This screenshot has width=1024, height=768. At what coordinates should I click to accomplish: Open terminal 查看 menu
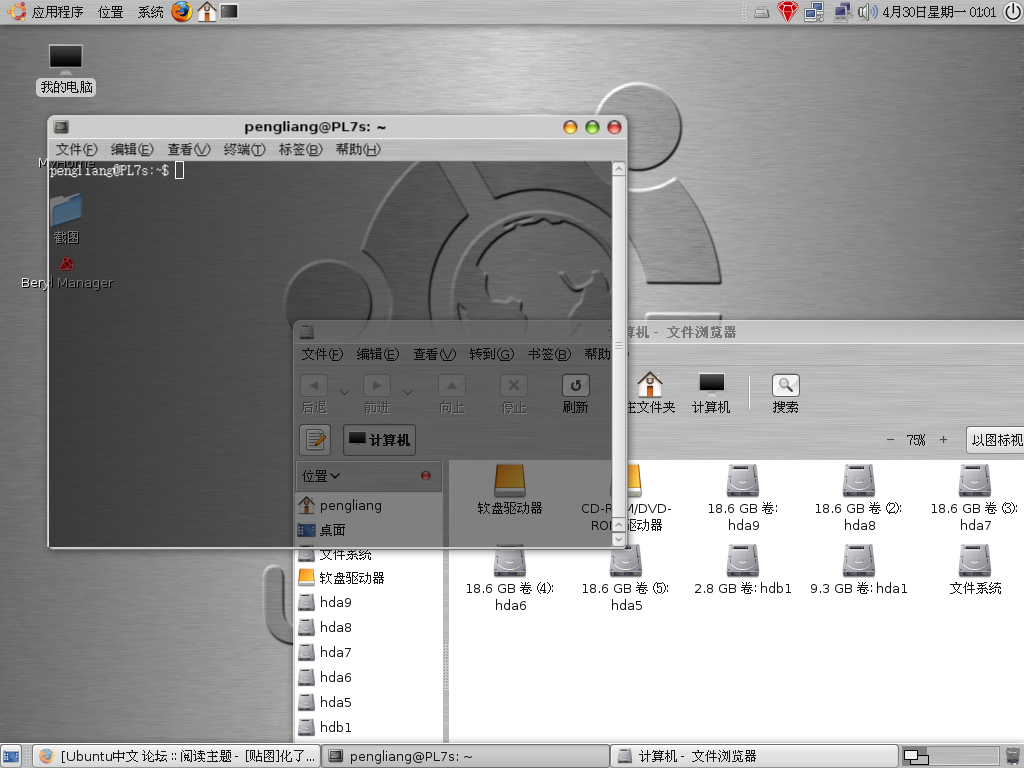(189, 150)
